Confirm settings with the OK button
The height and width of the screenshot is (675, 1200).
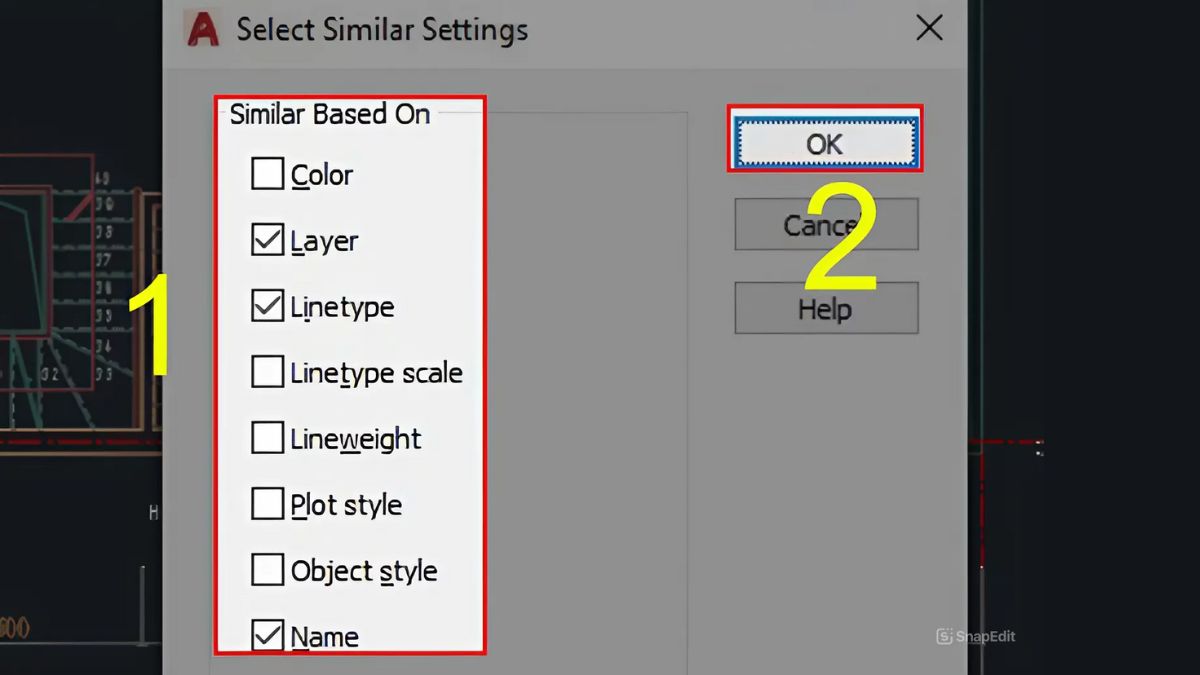click(x=825, y=143)
